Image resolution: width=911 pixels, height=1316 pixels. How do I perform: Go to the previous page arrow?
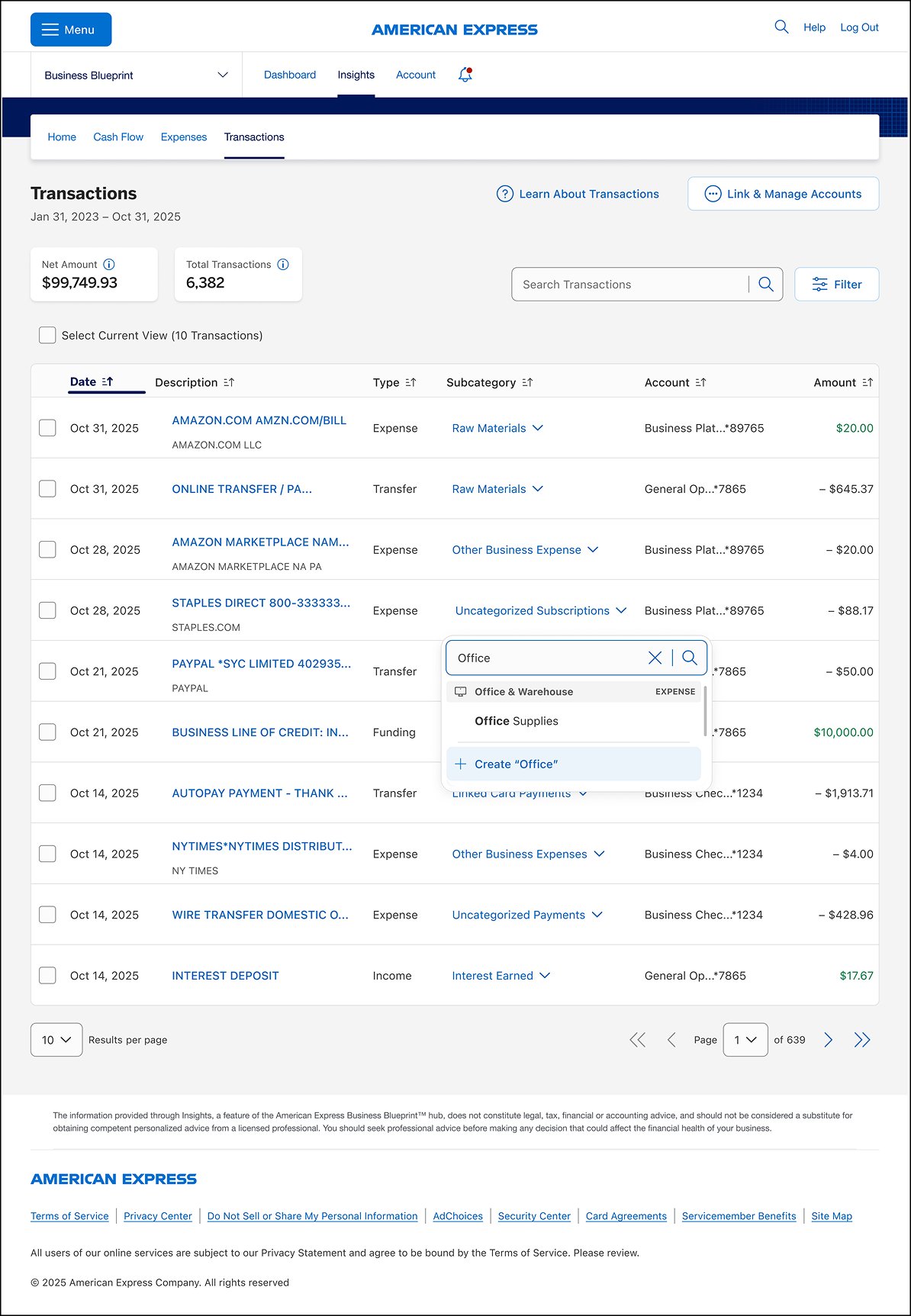671,1040
